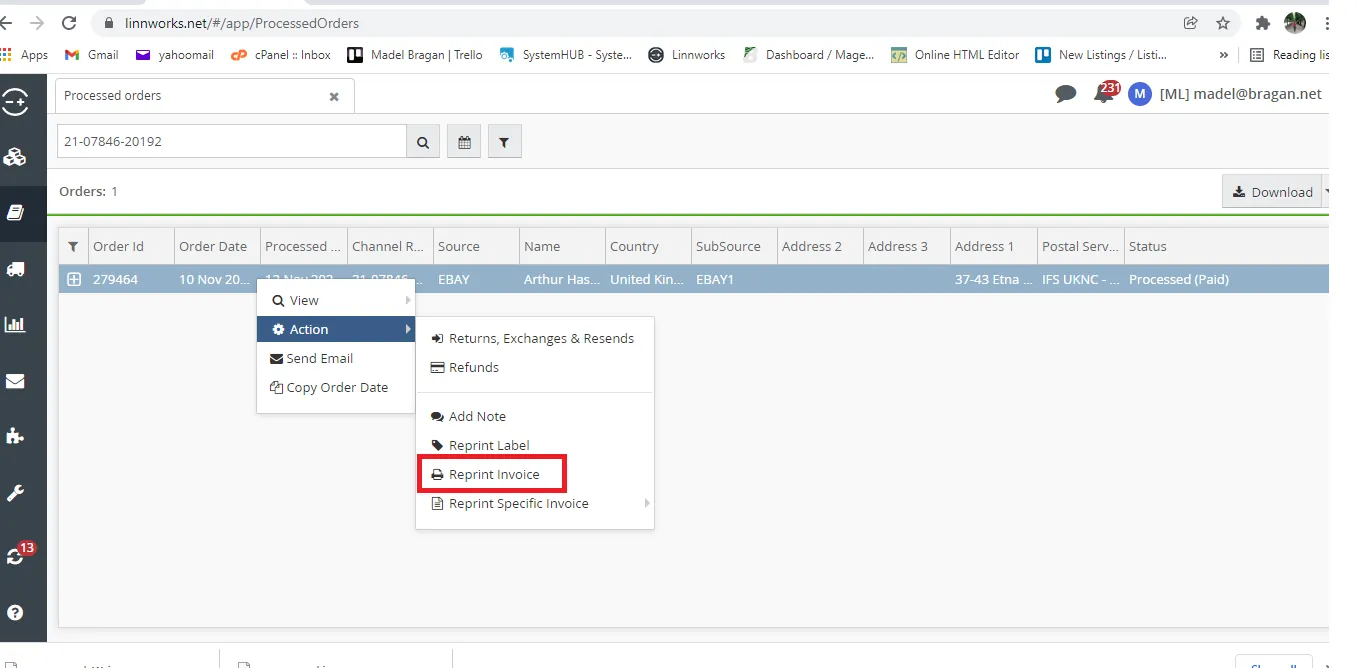The width and height of the screenshot is (1357, 668).
Task: Open the Madel Bragan Trello bookmark
Action: (415, 55)
